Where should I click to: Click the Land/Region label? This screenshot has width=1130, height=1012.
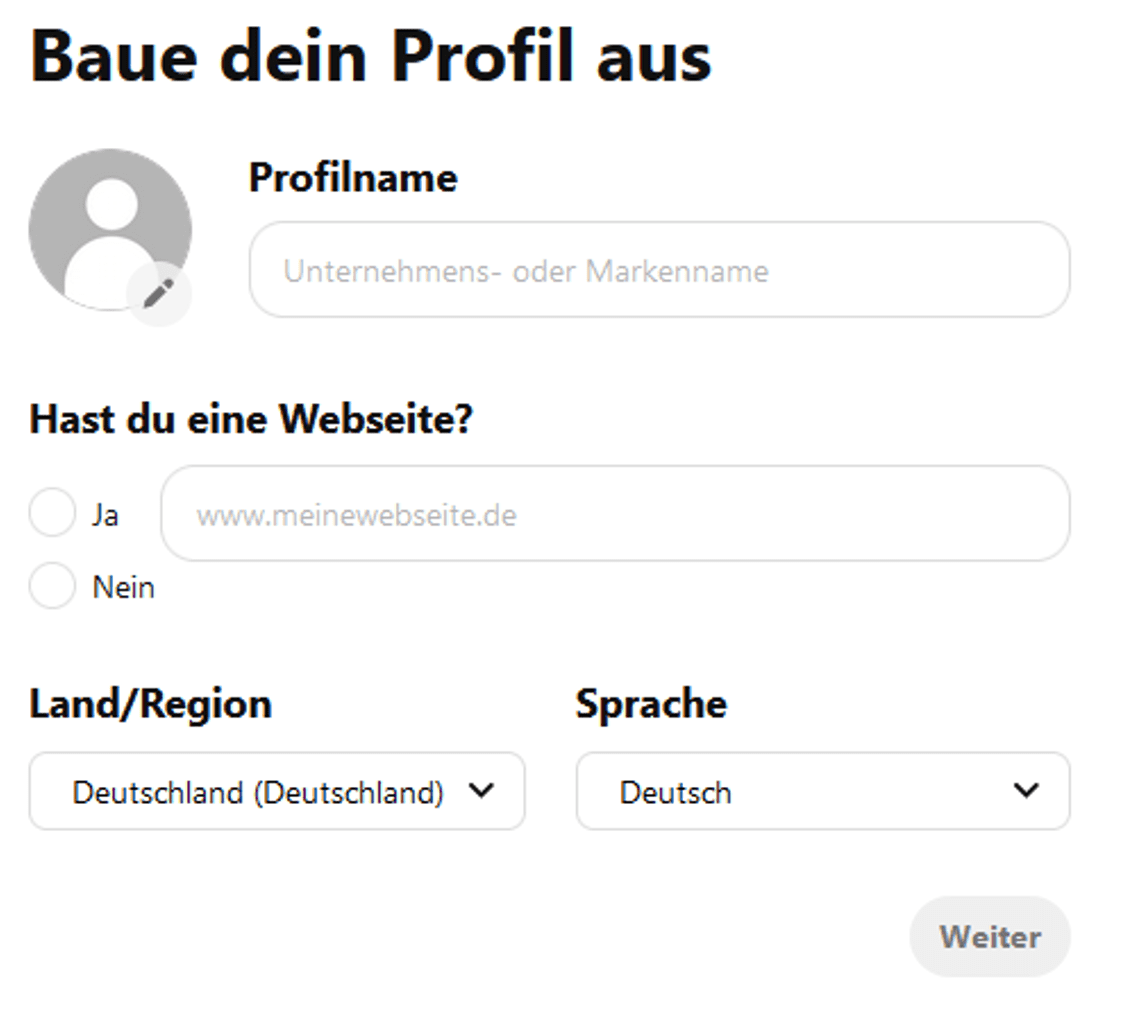pos(151,704)
